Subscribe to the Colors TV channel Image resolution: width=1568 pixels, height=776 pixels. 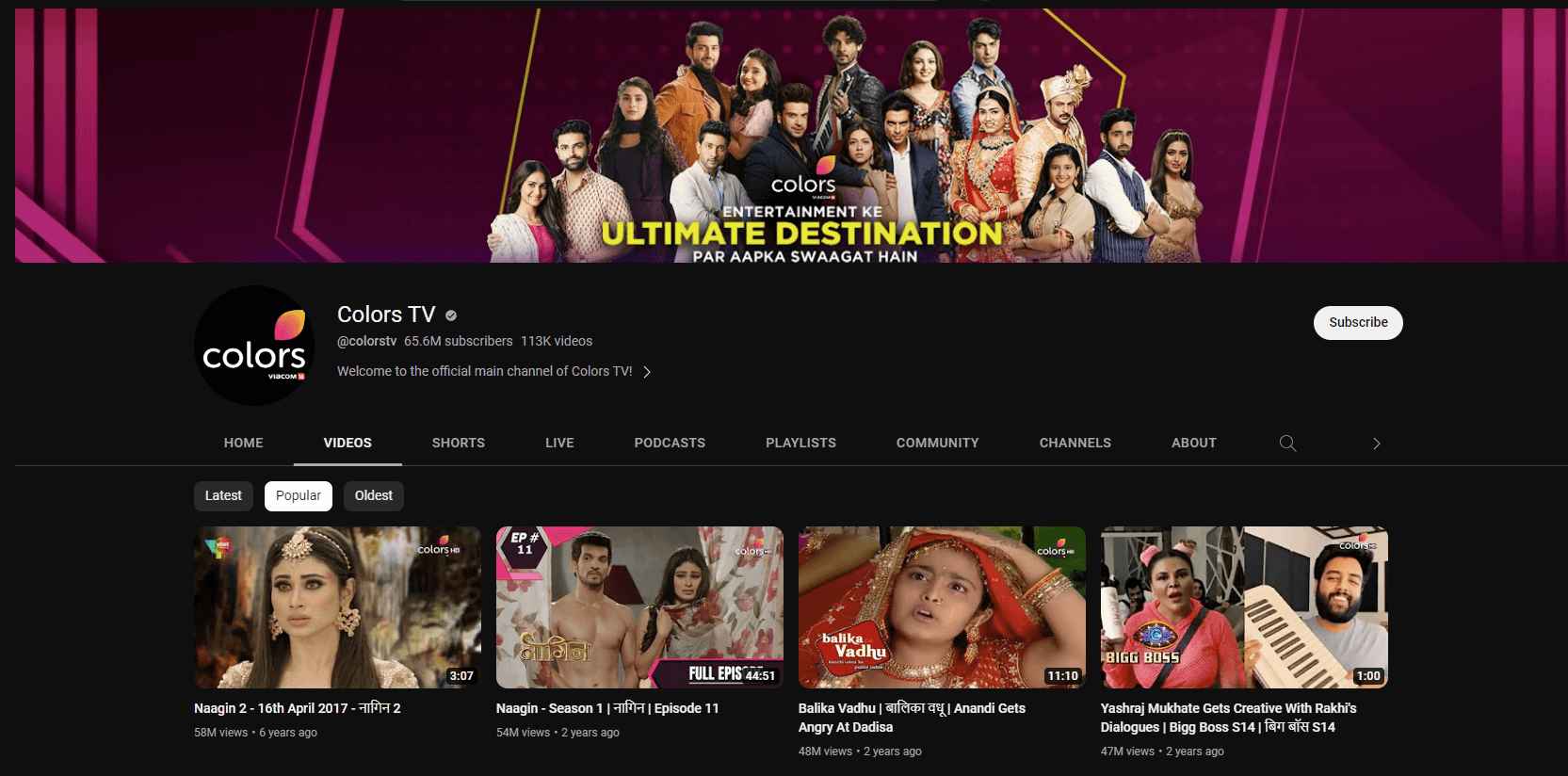point(1358,322)
